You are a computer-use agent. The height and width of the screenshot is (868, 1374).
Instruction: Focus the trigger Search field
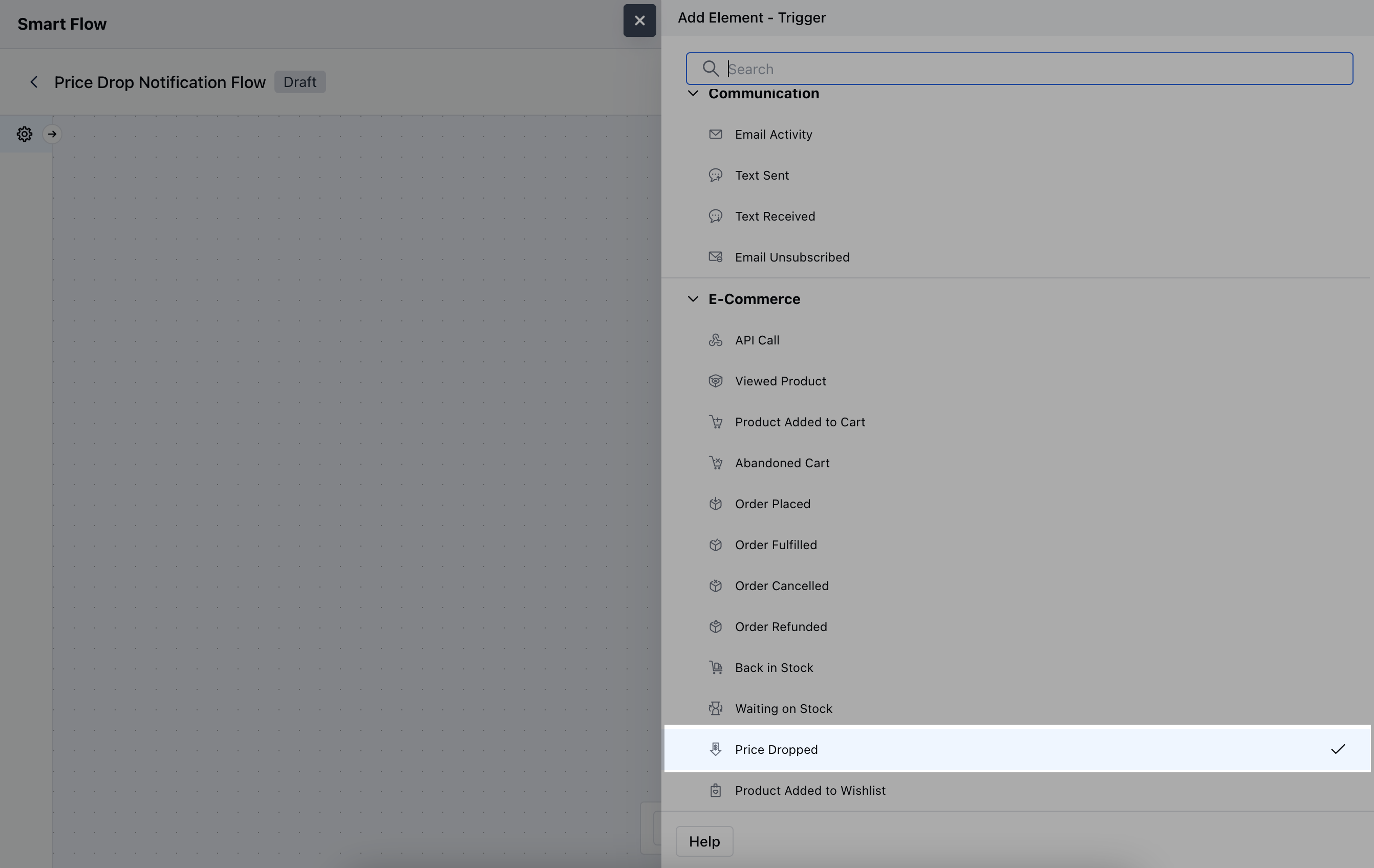click(1027, 69)
